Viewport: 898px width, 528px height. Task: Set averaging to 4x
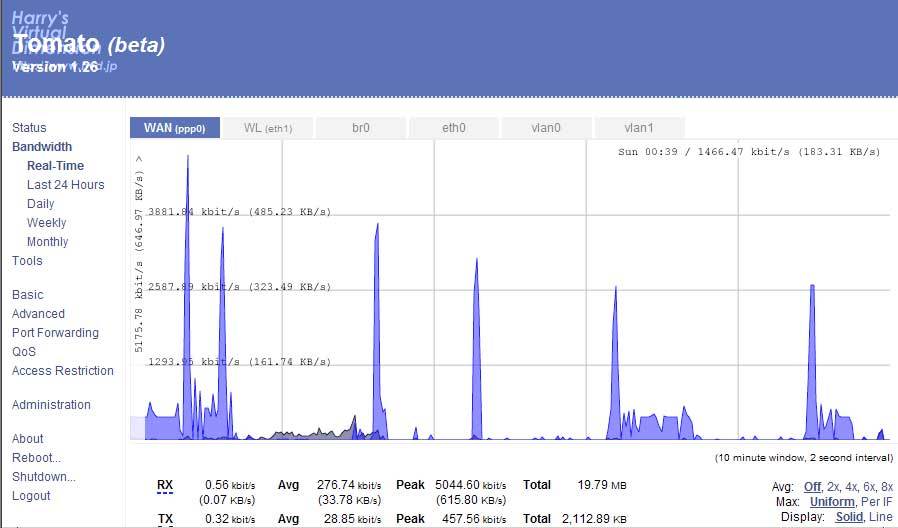coord(851,487)
